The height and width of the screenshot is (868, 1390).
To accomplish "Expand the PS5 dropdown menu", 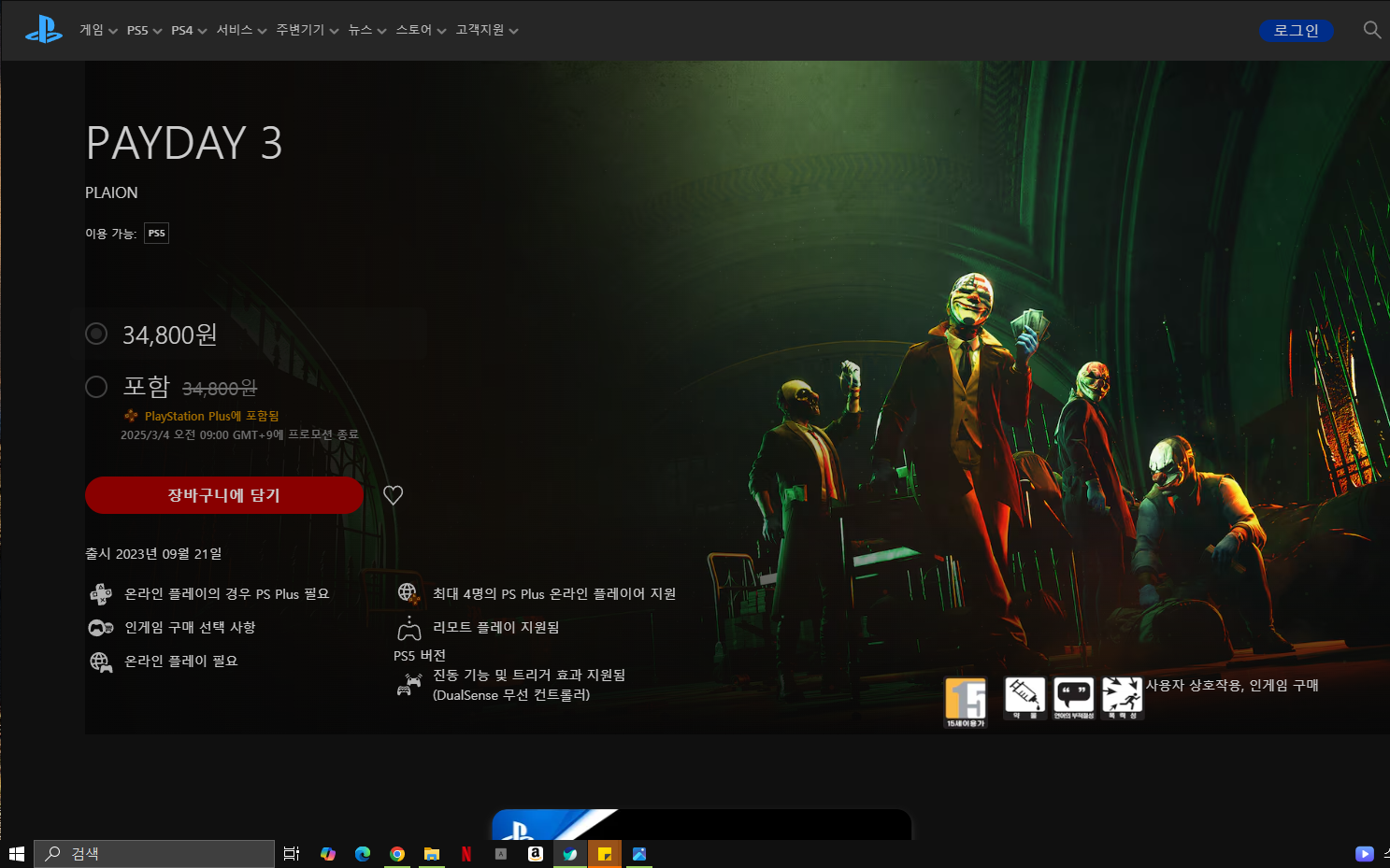I will (144, 30).
